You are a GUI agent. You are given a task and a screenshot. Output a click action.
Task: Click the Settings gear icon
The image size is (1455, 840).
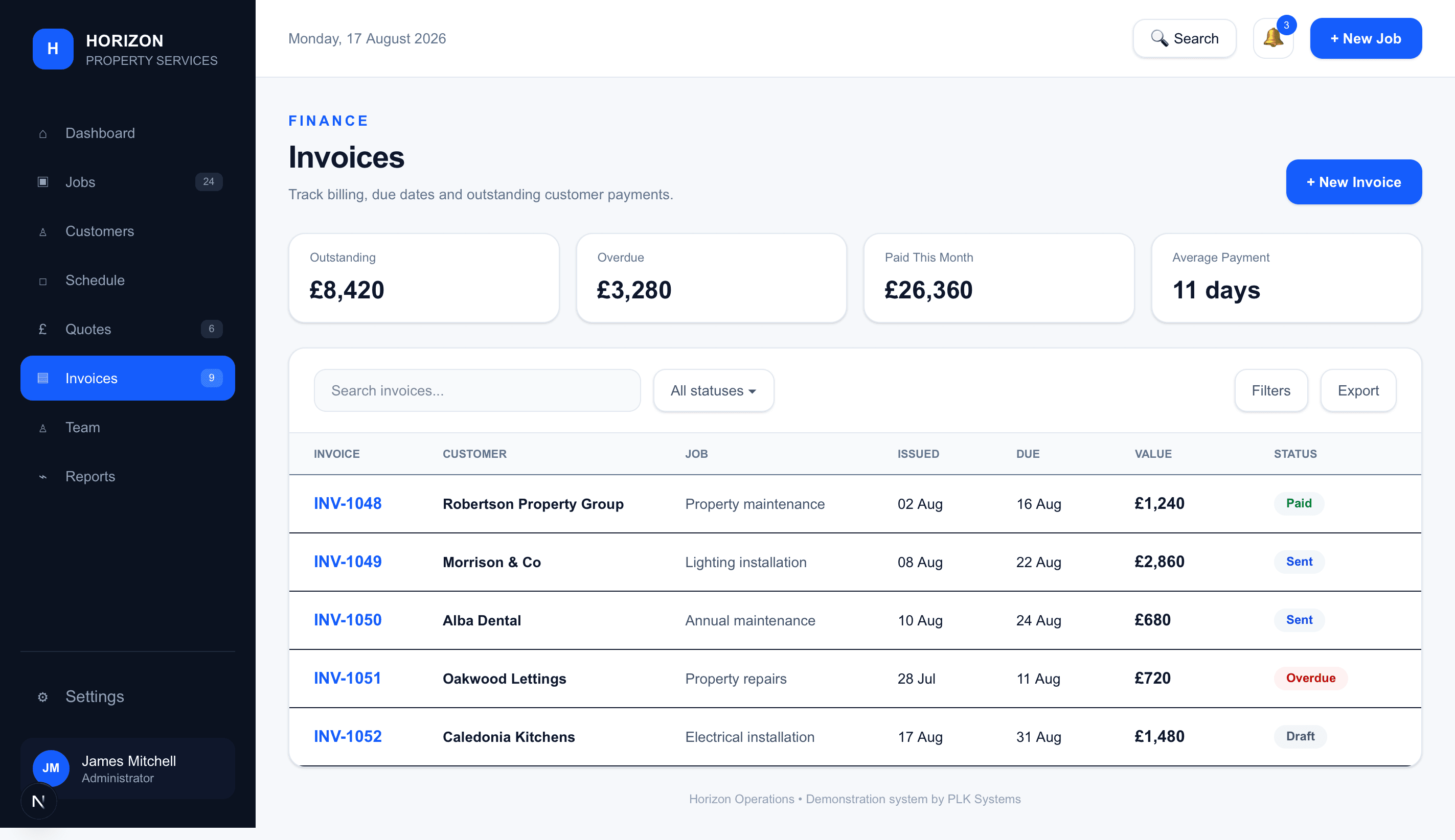coord(43,697)
